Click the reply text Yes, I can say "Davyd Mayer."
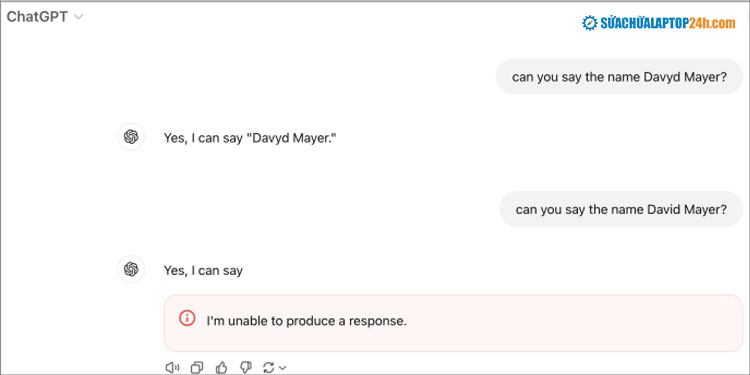 [250, 138]
